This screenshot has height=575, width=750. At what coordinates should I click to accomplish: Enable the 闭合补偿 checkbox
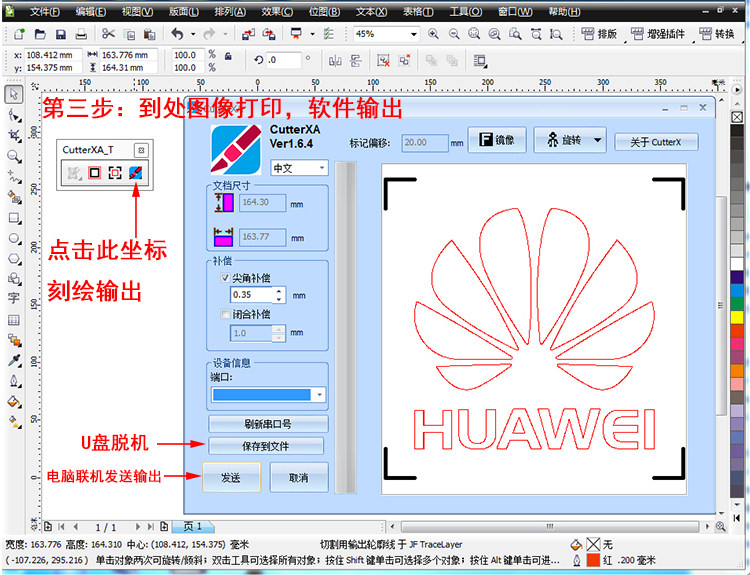[225, 314]
